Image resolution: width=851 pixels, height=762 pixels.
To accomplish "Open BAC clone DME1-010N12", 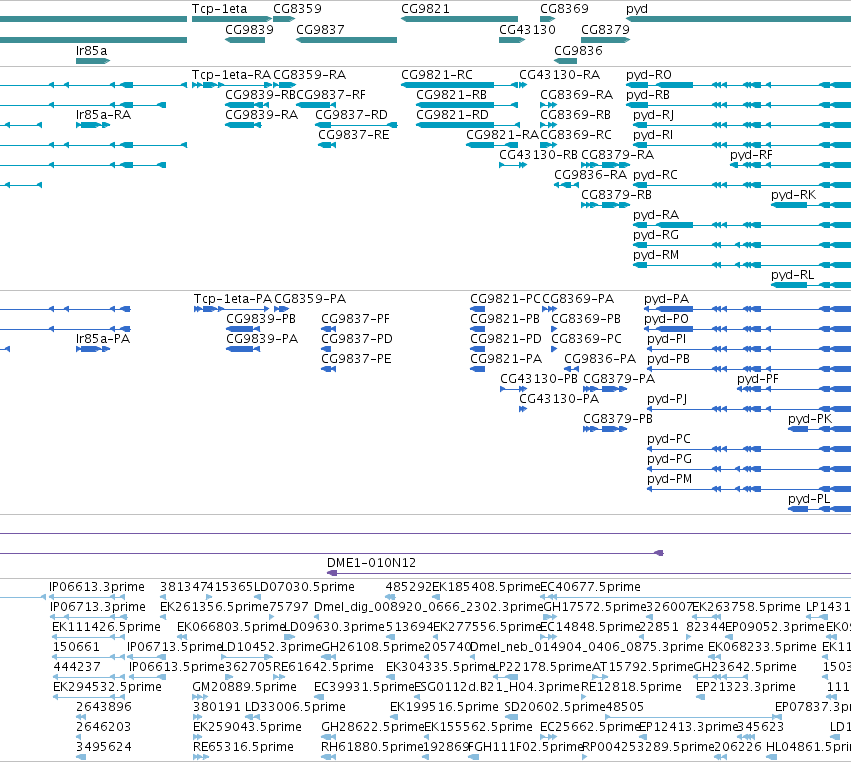I will [x=371, y=563].
